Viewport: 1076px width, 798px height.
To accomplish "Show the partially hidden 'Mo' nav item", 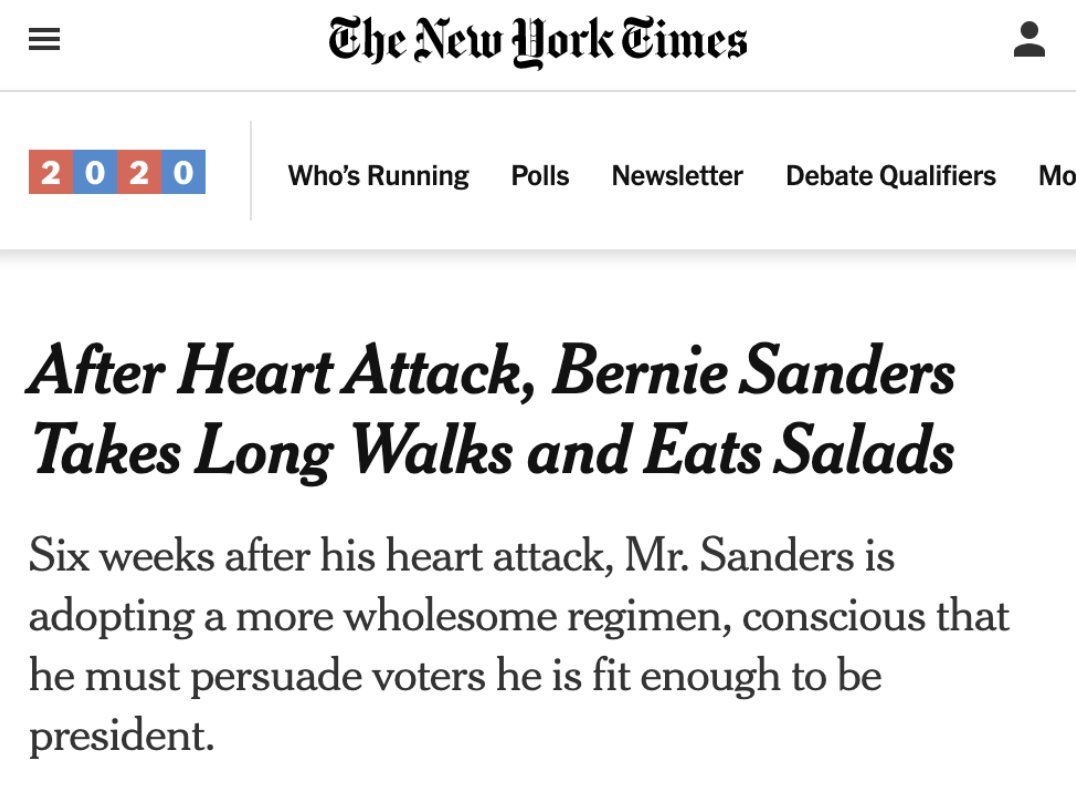I will 1057,176.
